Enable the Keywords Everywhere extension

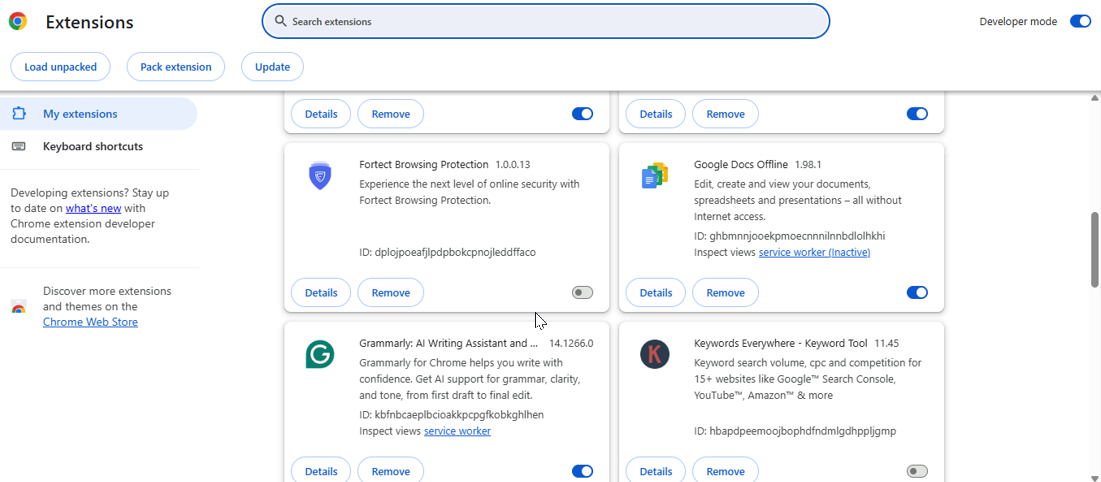coord(917,471)
